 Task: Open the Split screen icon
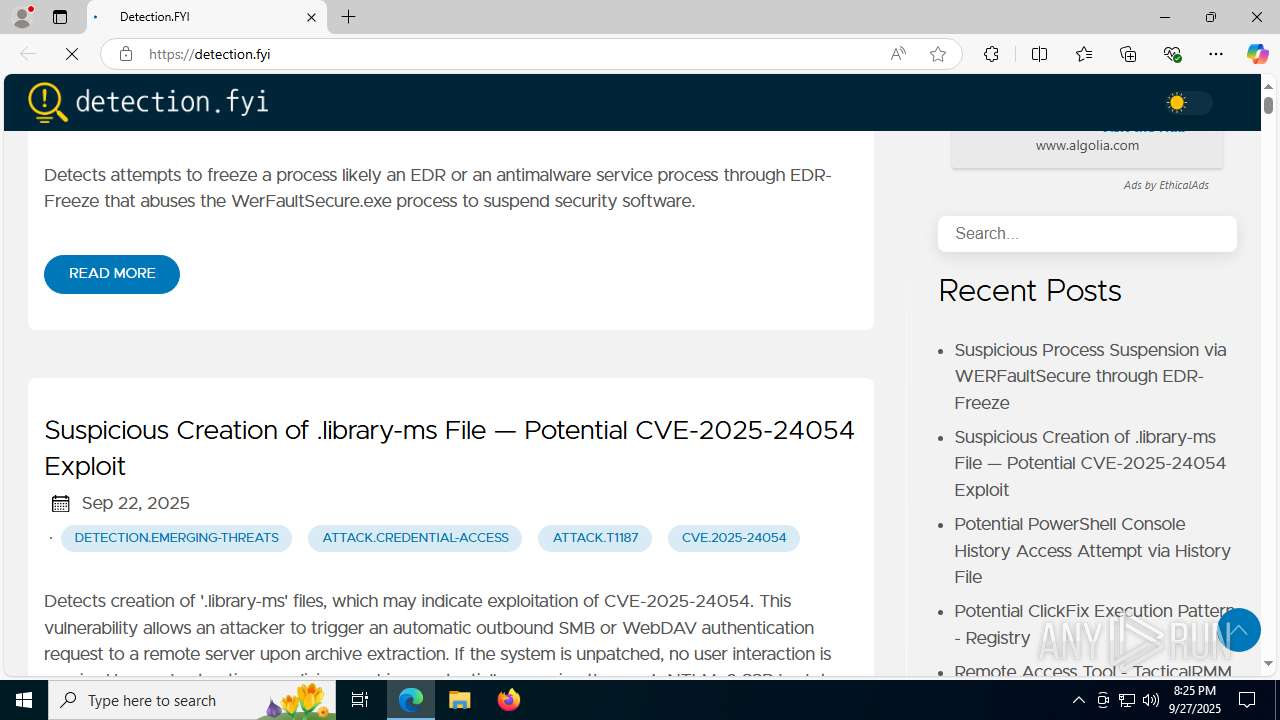[x=1039, y=54]
